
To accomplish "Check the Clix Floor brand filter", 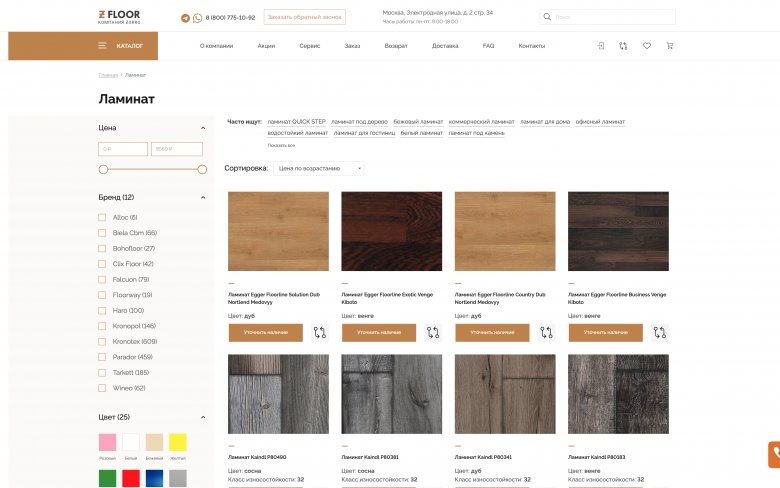I will pyautogui.click(x=102, y=264).
